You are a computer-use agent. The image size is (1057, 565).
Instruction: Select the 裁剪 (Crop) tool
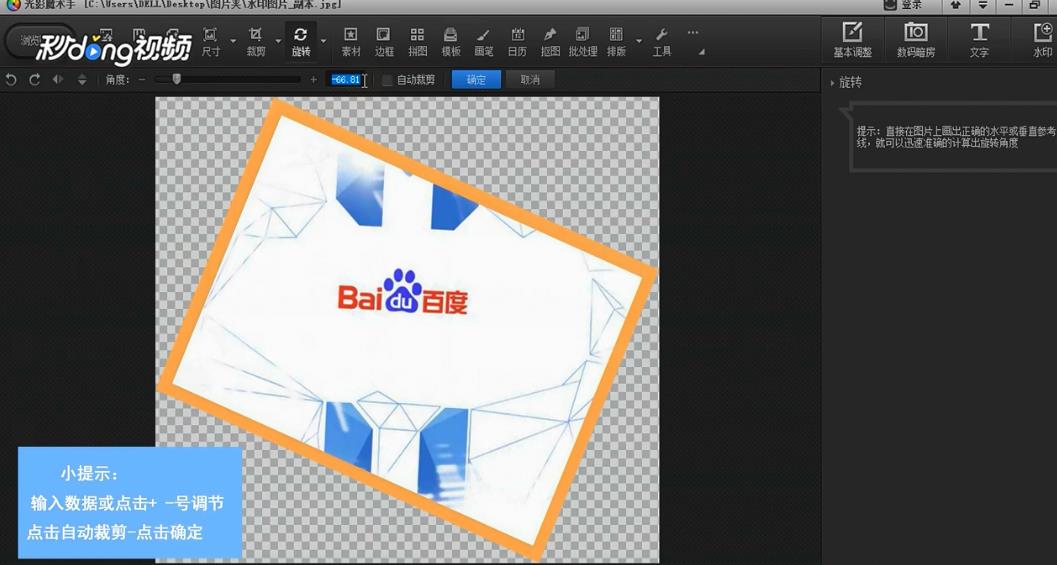coord(255,42)
